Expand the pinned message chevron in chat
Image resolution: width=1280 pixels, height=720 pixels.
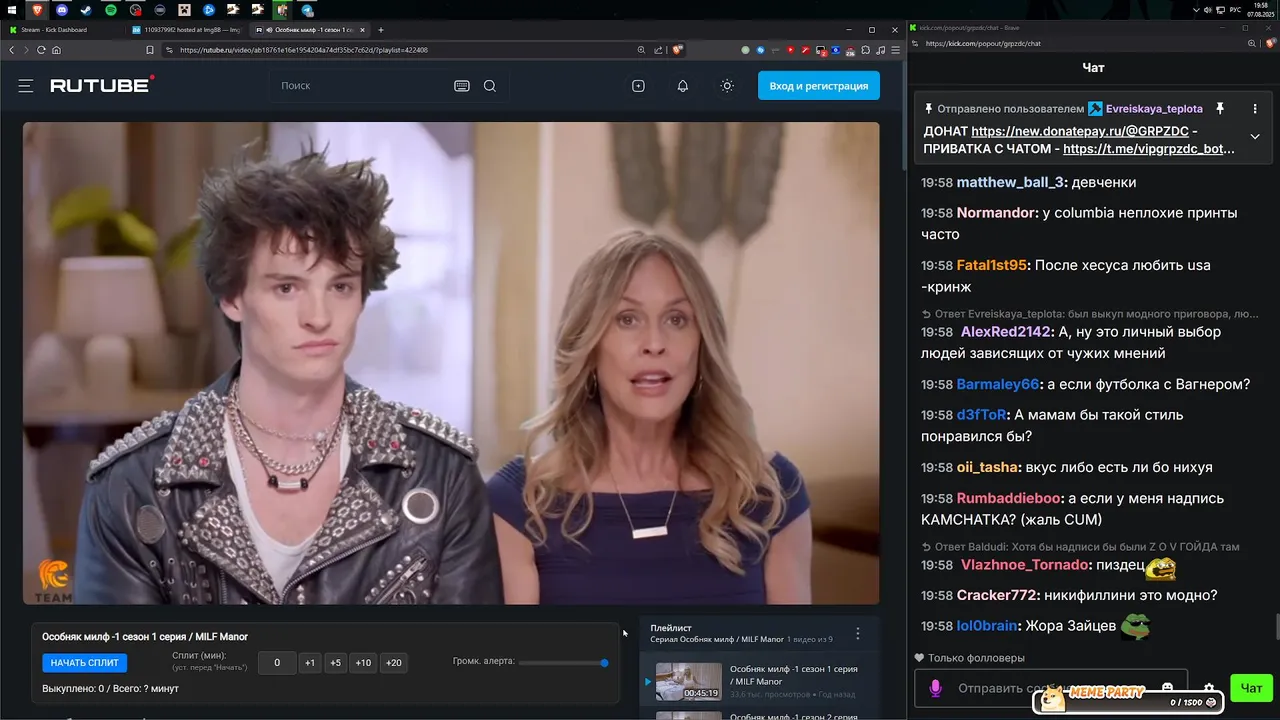pos(1255,137)
